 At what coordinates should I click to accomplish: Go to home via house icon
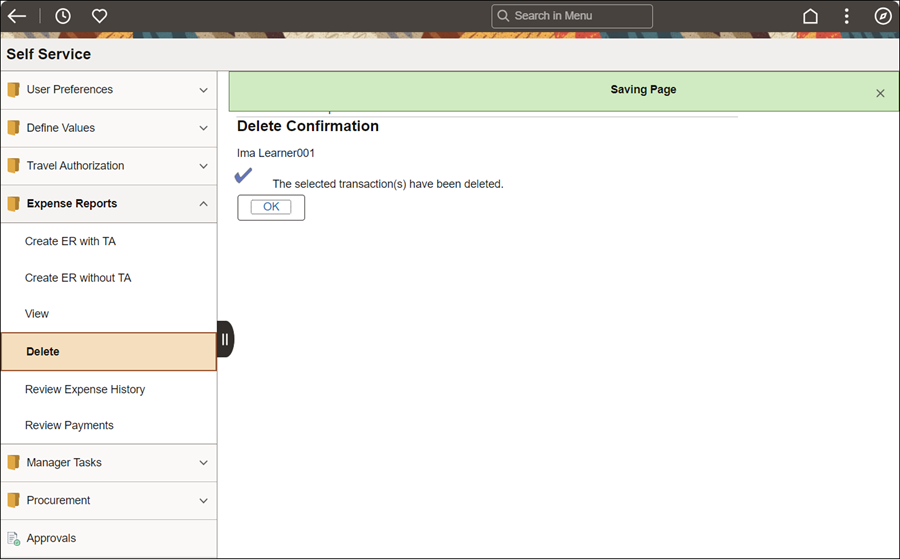tap(810, 16)
